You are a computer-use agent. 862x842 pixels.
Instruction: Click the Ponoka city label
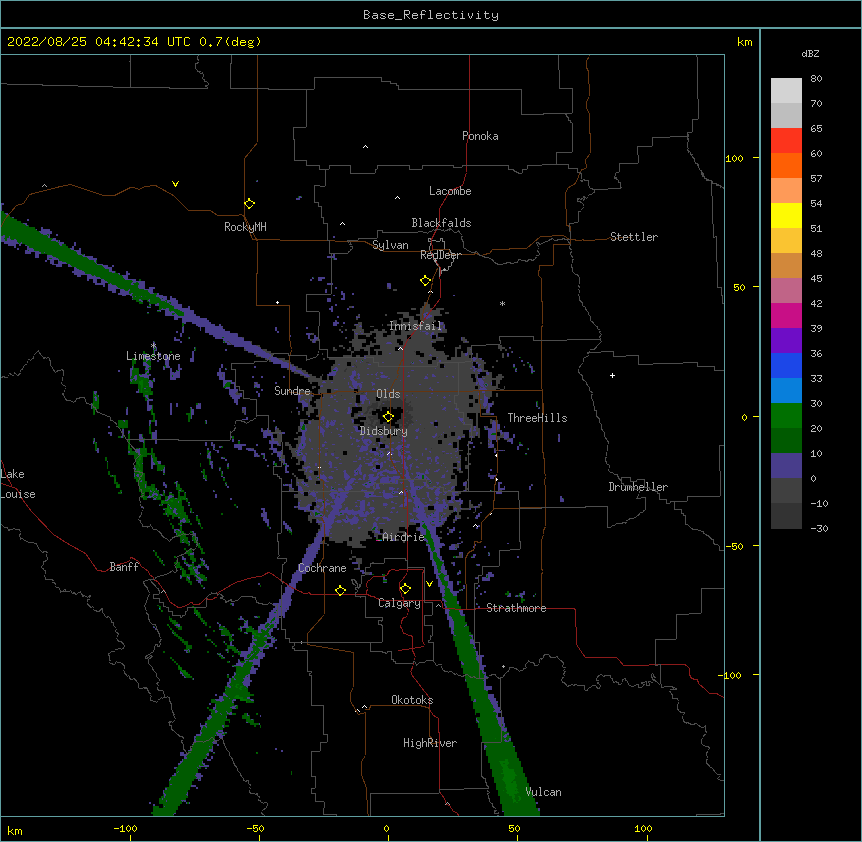480,136
